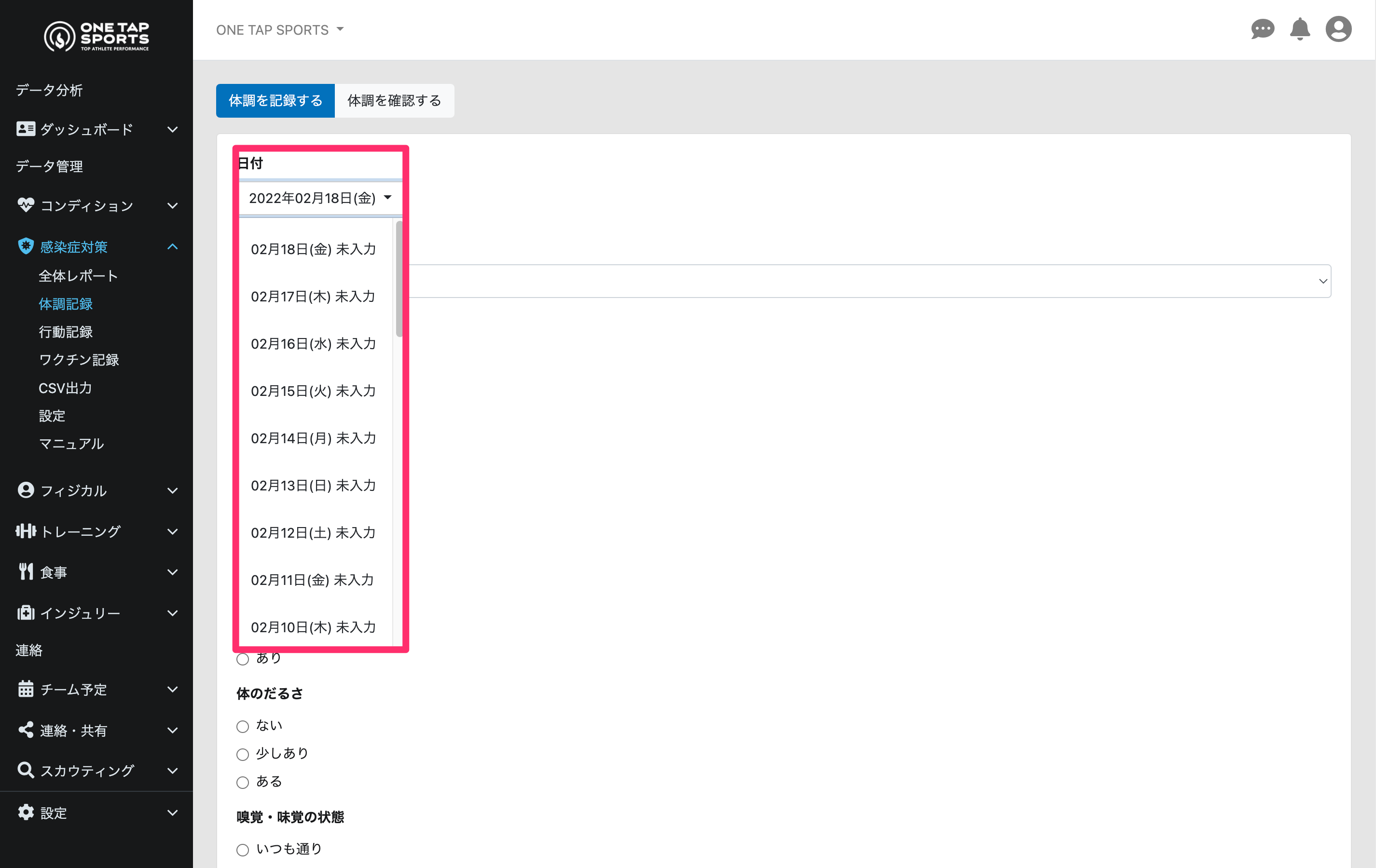Expand the インジュリー menu chevron
Viewport: 1376px width, 868px height.
(173, 613)
